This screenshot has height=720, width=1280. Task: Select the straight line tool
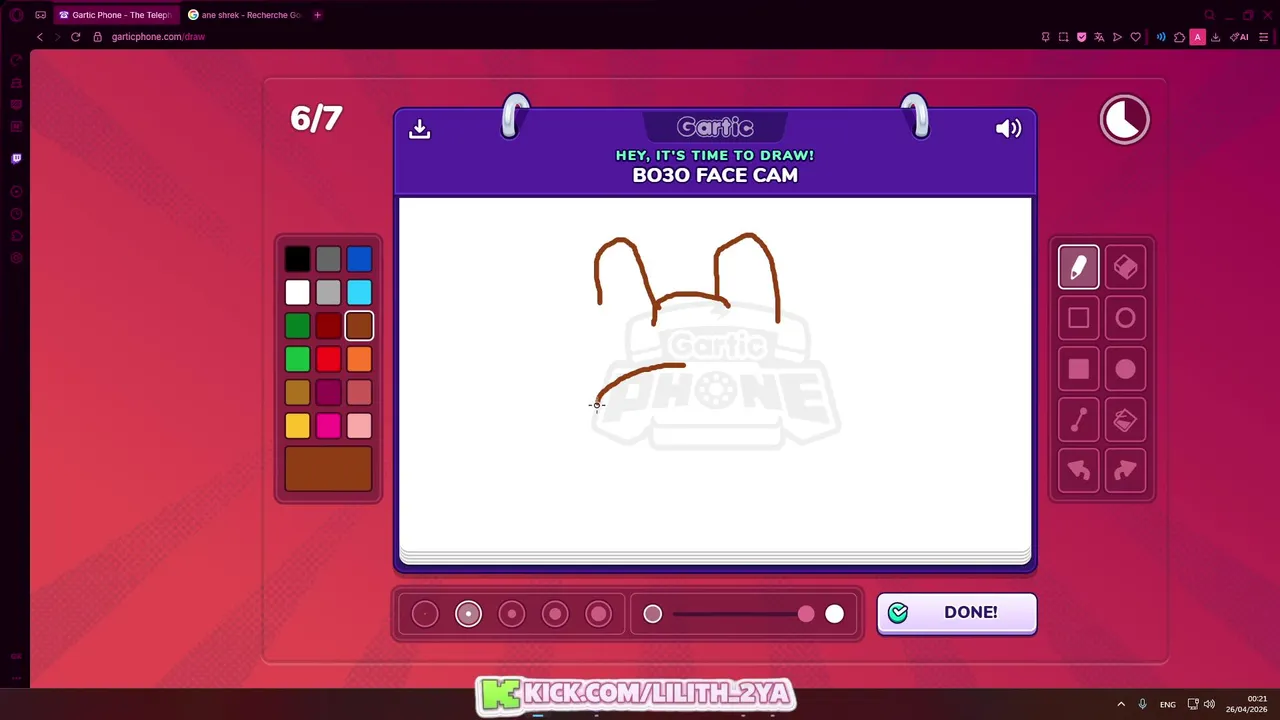[x=1078, y=420]
